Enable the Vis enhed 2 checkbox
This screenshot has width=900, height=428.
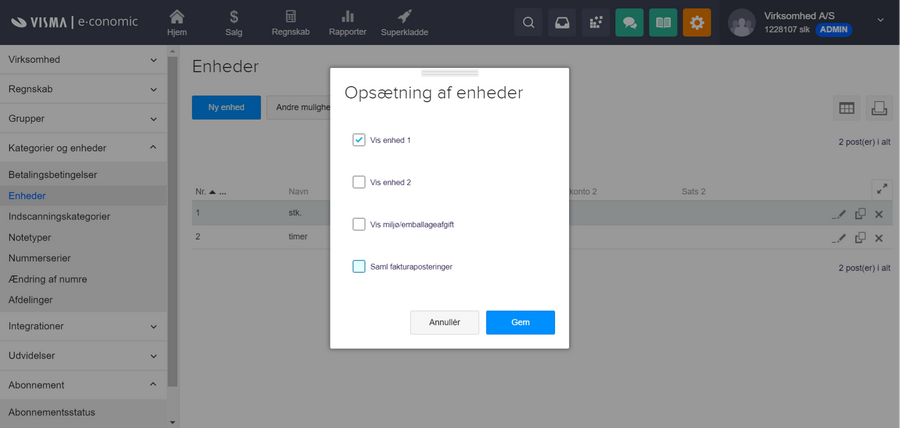coord(359,182)
